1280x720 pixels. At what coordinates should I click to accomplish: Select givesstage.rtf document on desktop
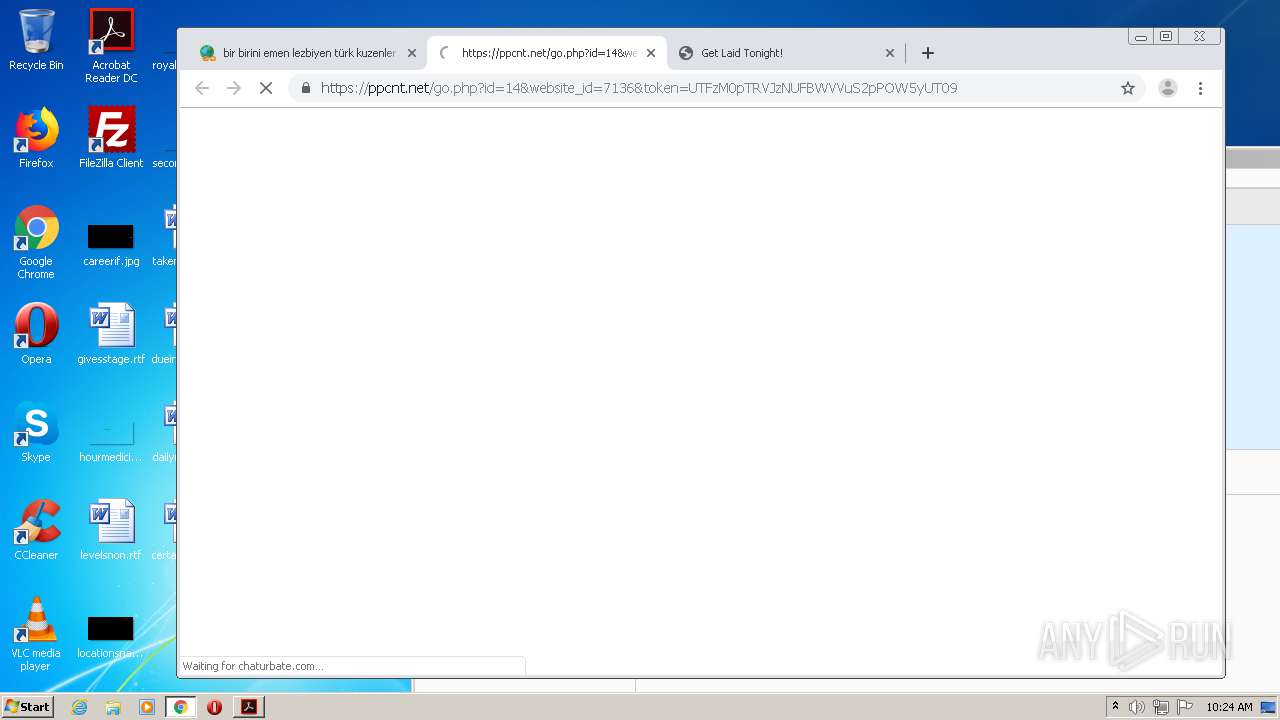tap(111, 334)
